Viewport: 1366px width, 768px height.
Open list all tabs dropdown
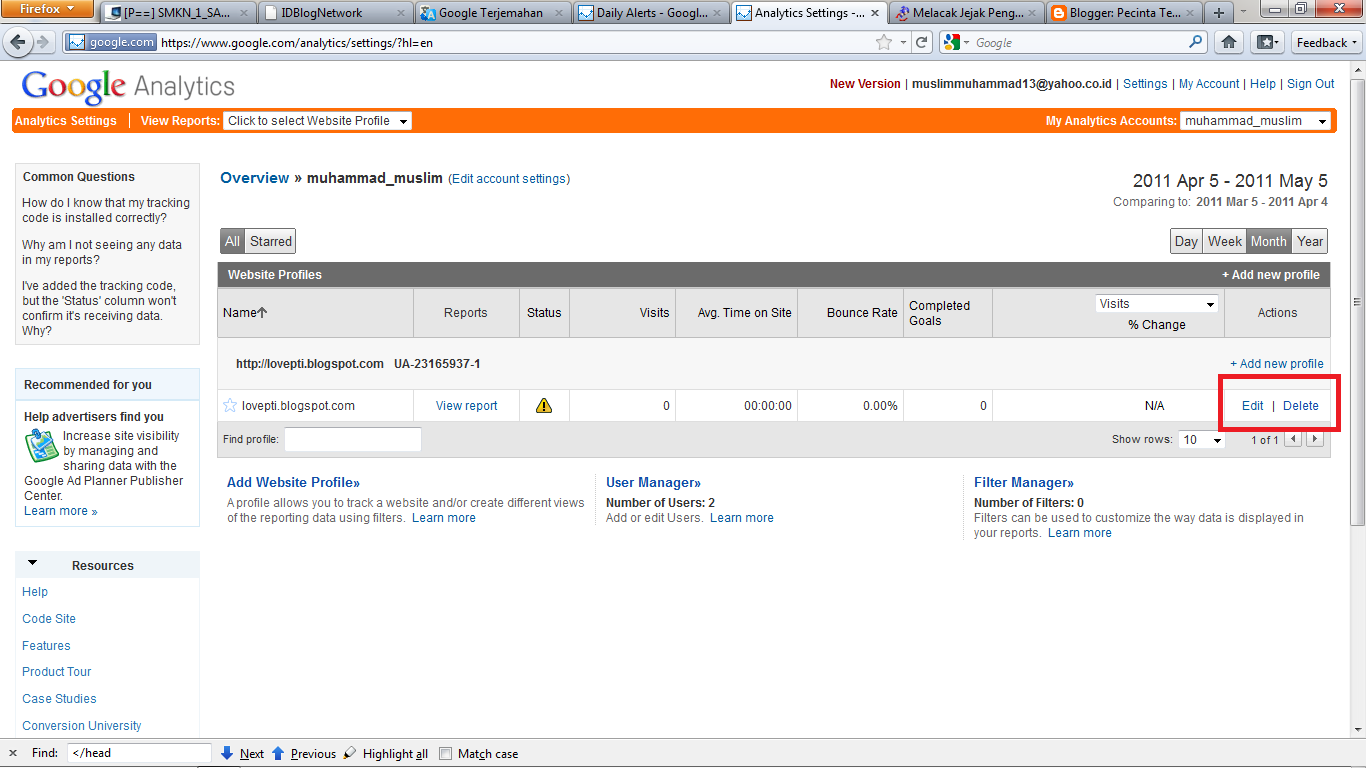(1244, 13)
